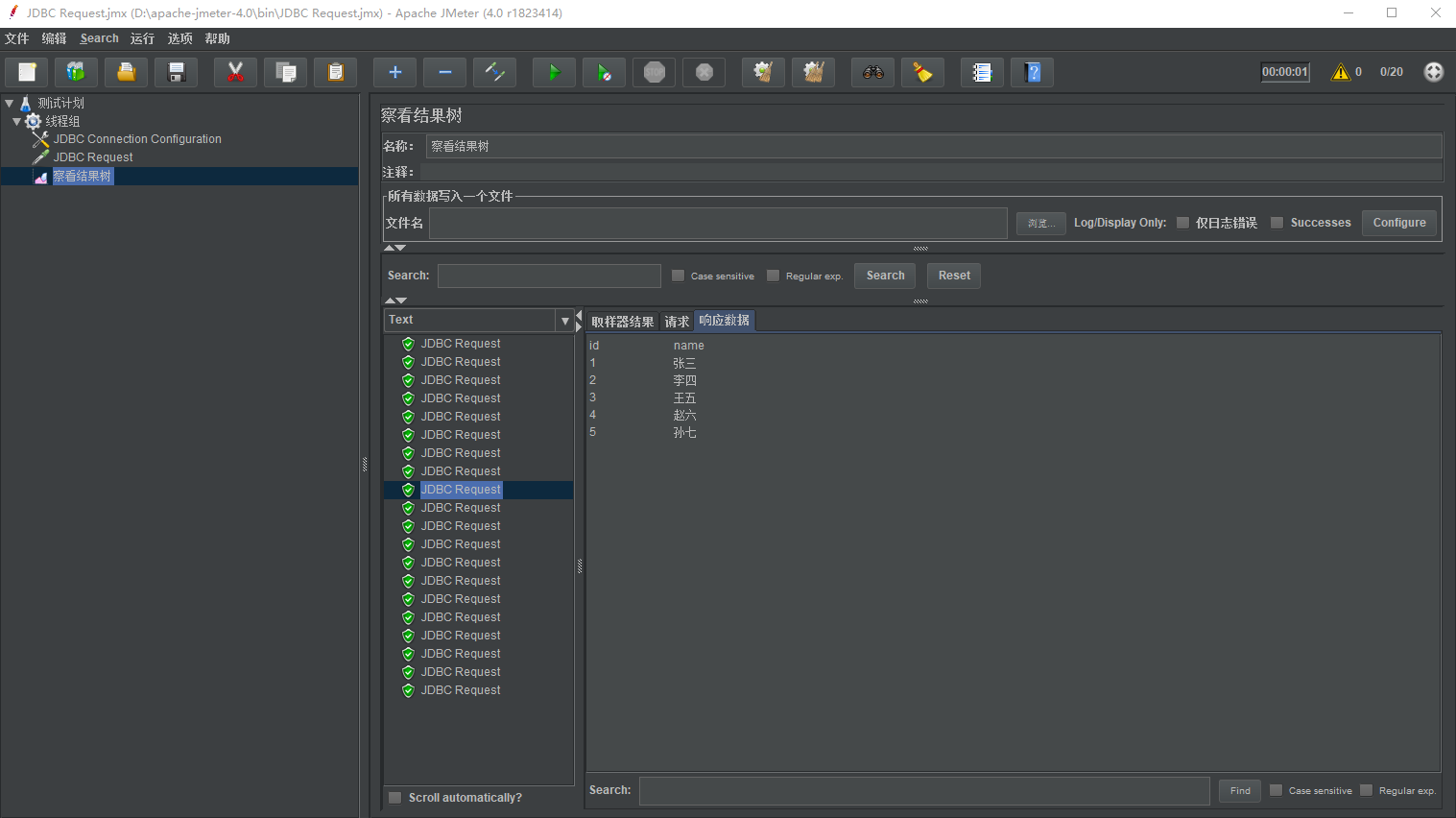Switch to the 取样器结果 tab
Screen dimensions: 1456x818
[x=622, y=322]
